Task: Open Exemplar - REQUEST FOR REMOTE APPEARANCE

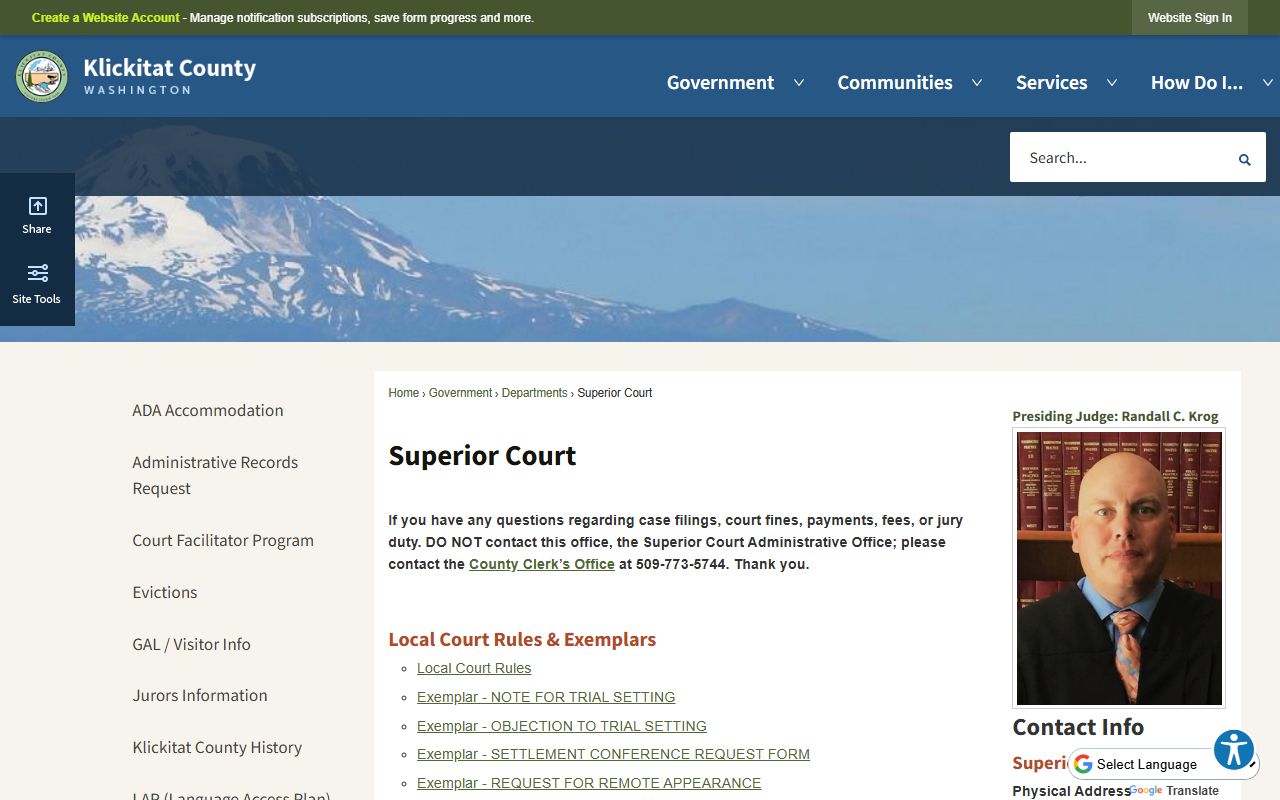Action: [589, 783]
